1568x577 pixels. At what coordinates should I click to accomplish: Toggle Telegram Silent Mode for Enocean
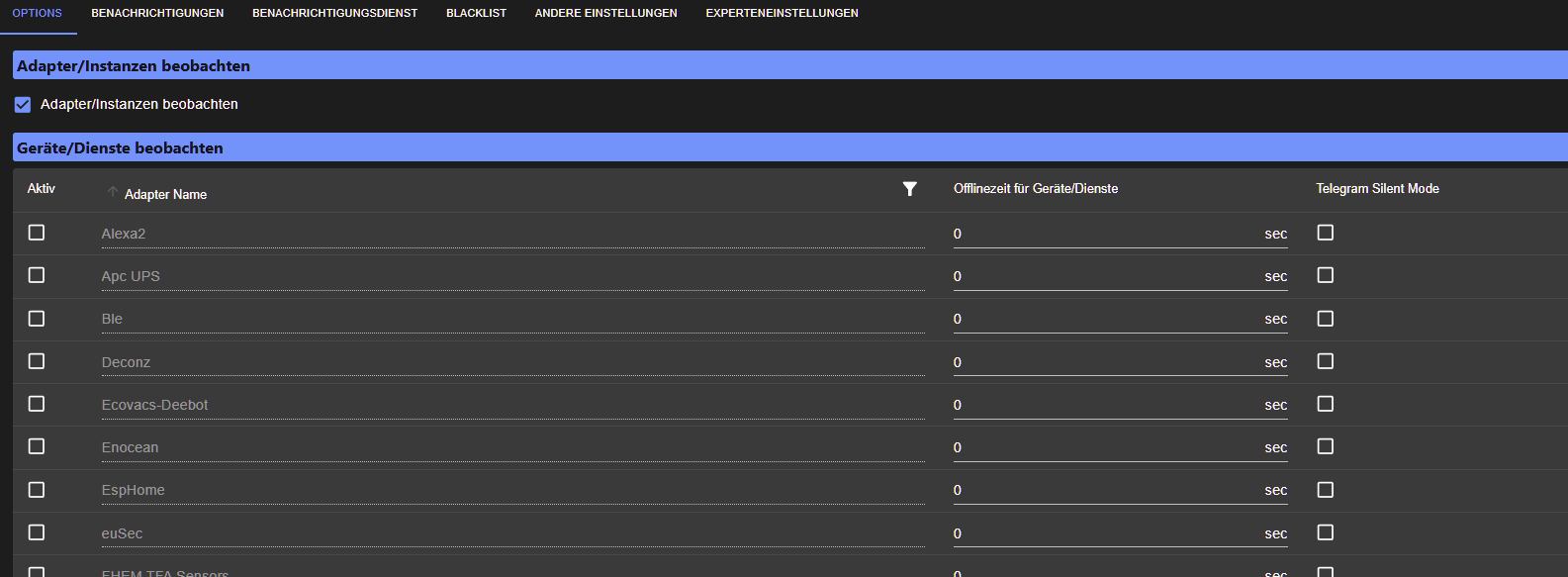1326,446
